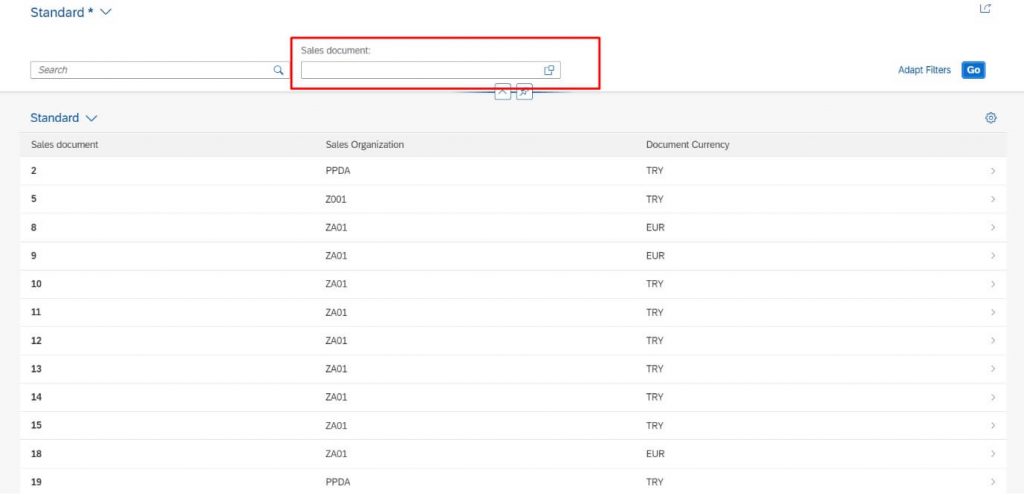The image size is (1024, 495).
Task: Navigate via arrow on sales document 13 row
Action: [993, 369]
